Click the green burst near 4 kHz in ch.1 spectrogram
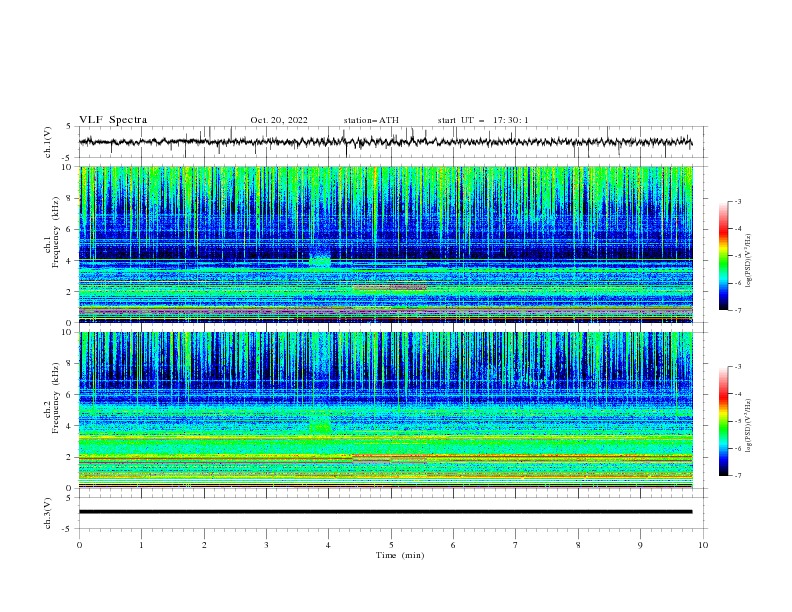This screenshot has width=792, height=612. tap(320, 260)
